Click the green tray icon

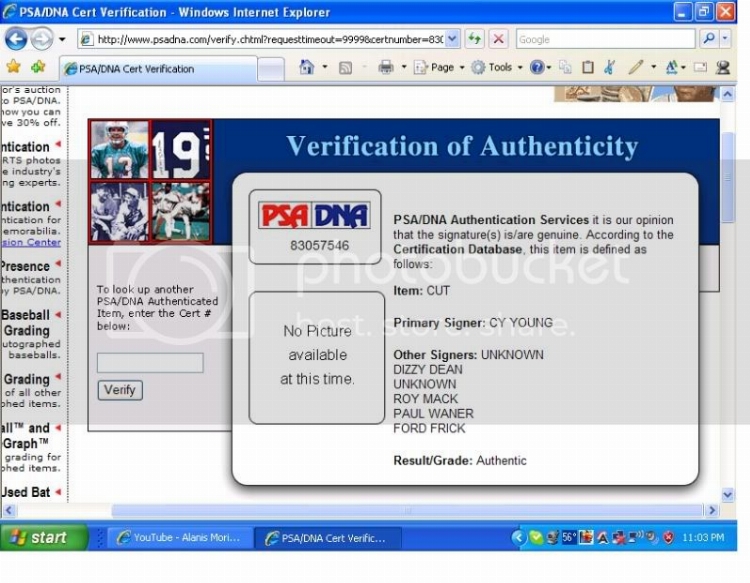tap(536, 538)
